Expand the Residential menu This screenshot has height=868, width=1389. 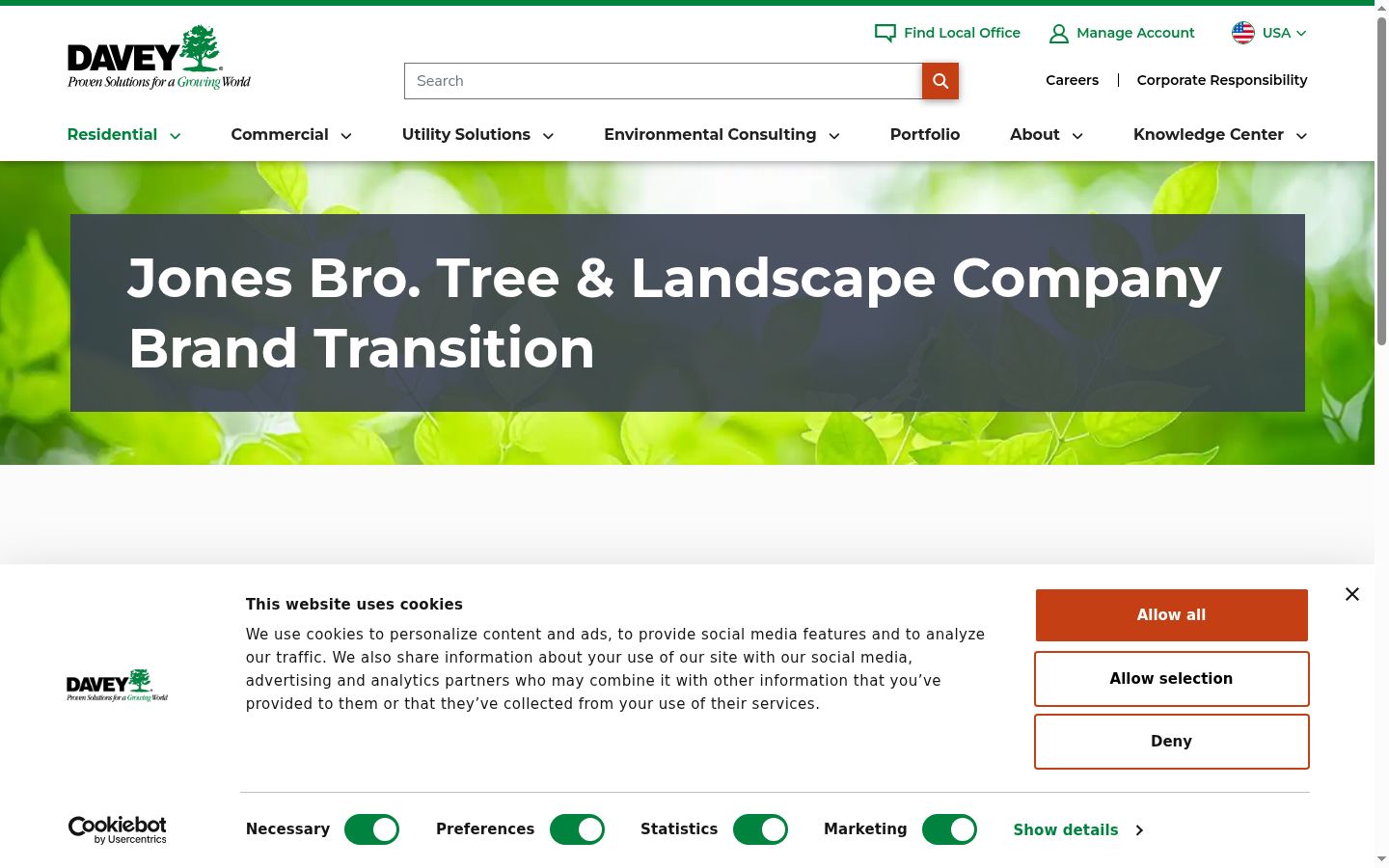(123, 135)
